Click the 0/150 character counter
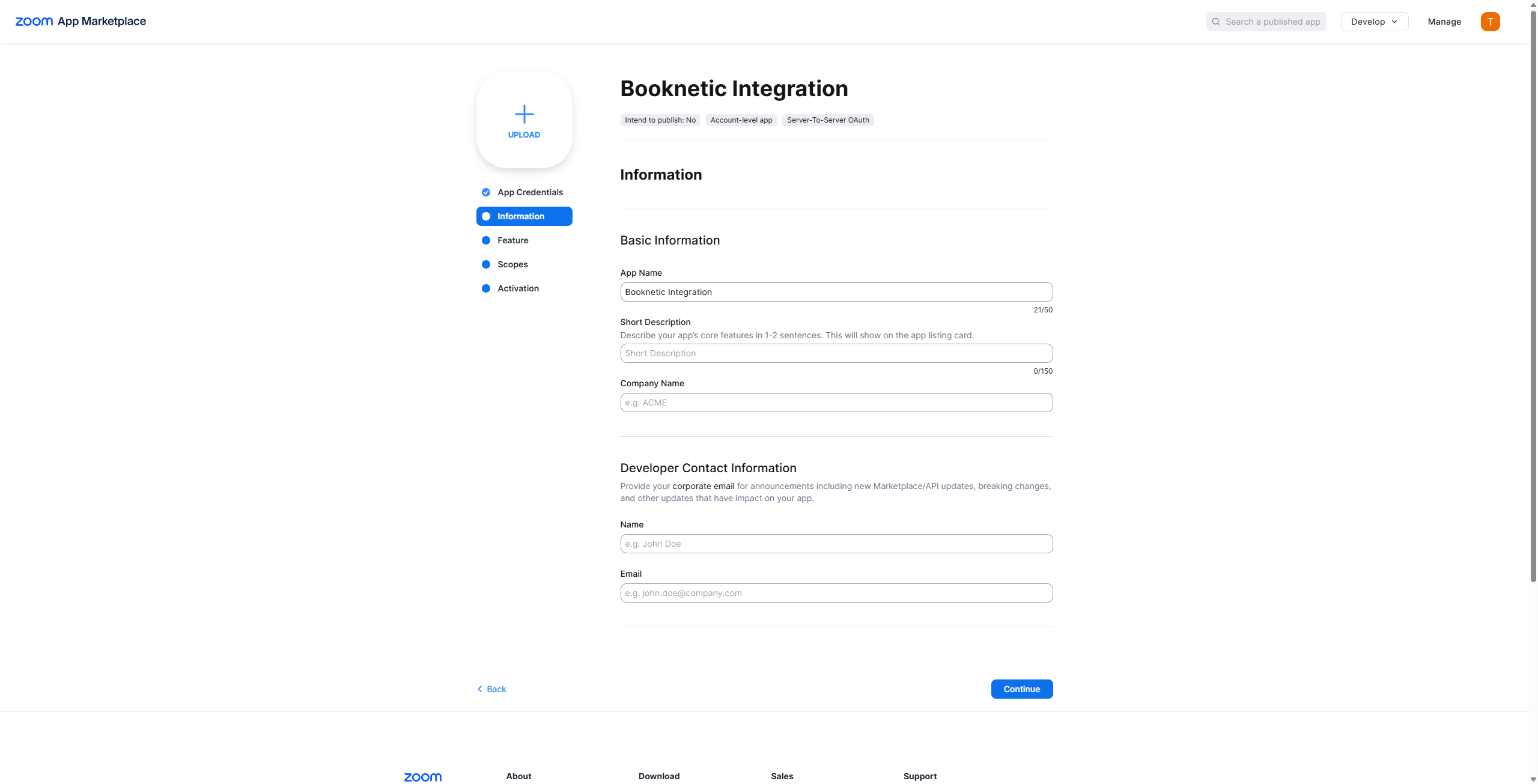The image size is (1538, 784). [x=1043, y=371]
